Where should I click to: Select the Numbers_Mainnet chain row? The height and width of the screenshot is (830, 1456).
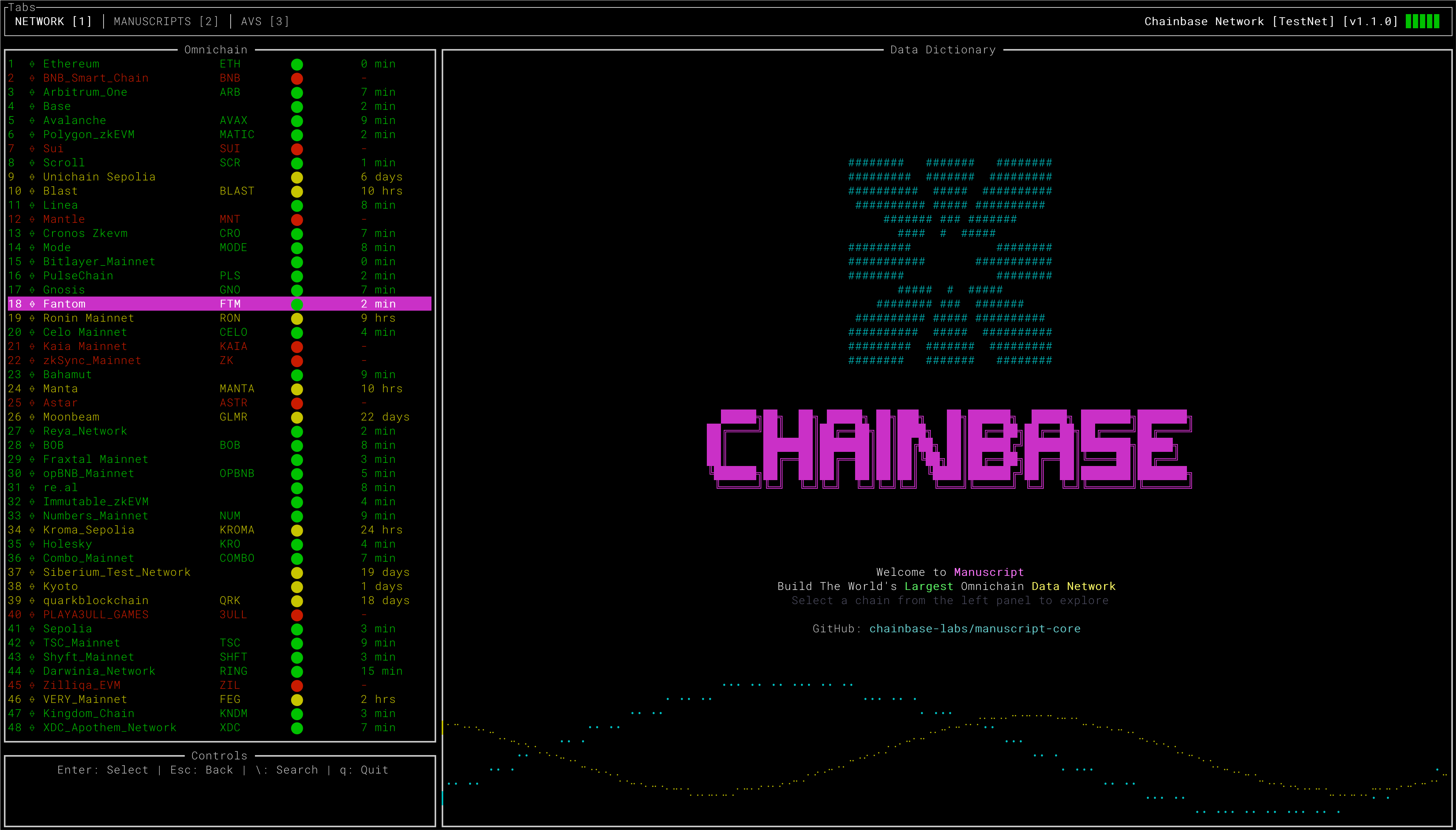click(219, 516)
